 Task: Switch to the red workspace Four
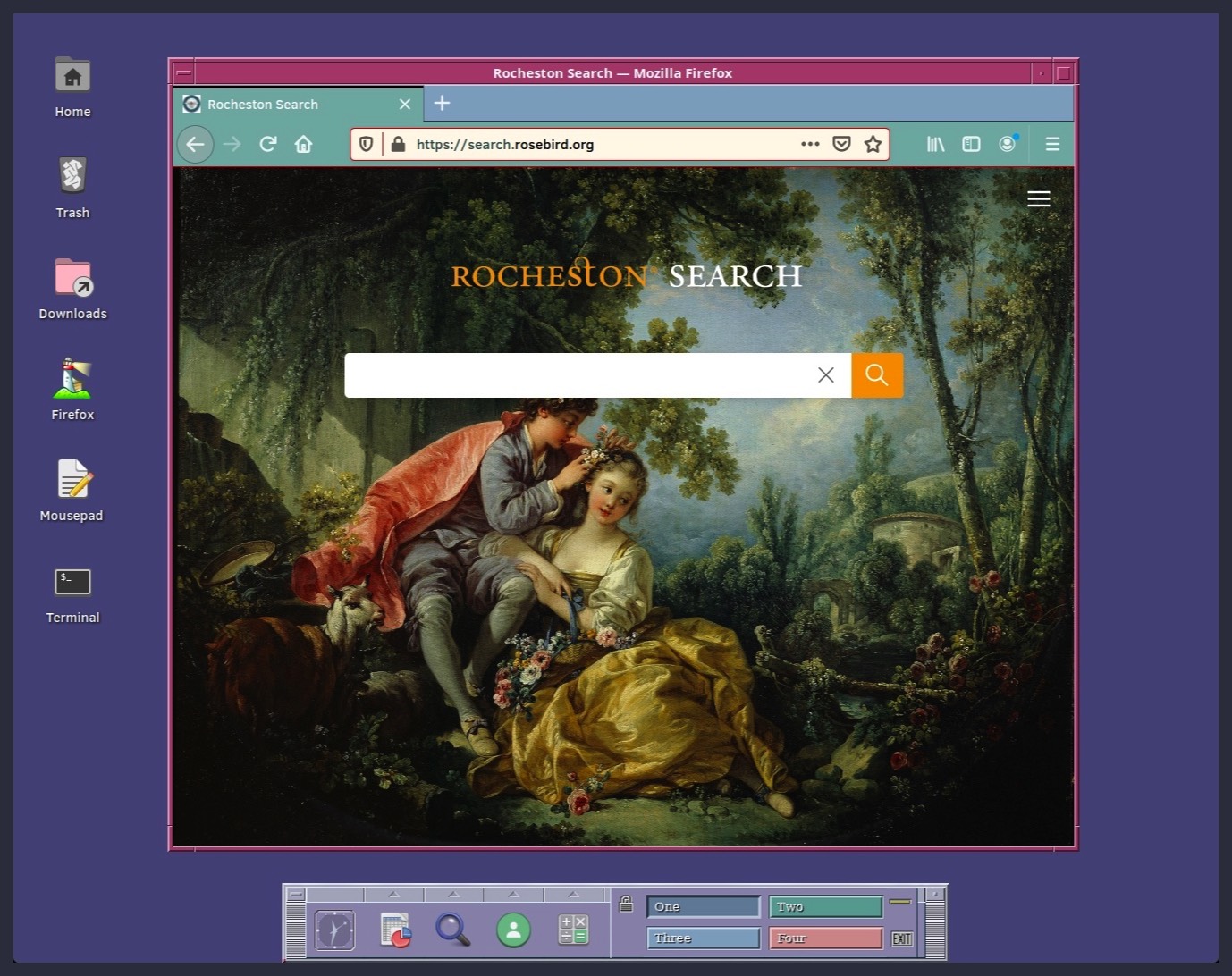(x=825, y=938)
